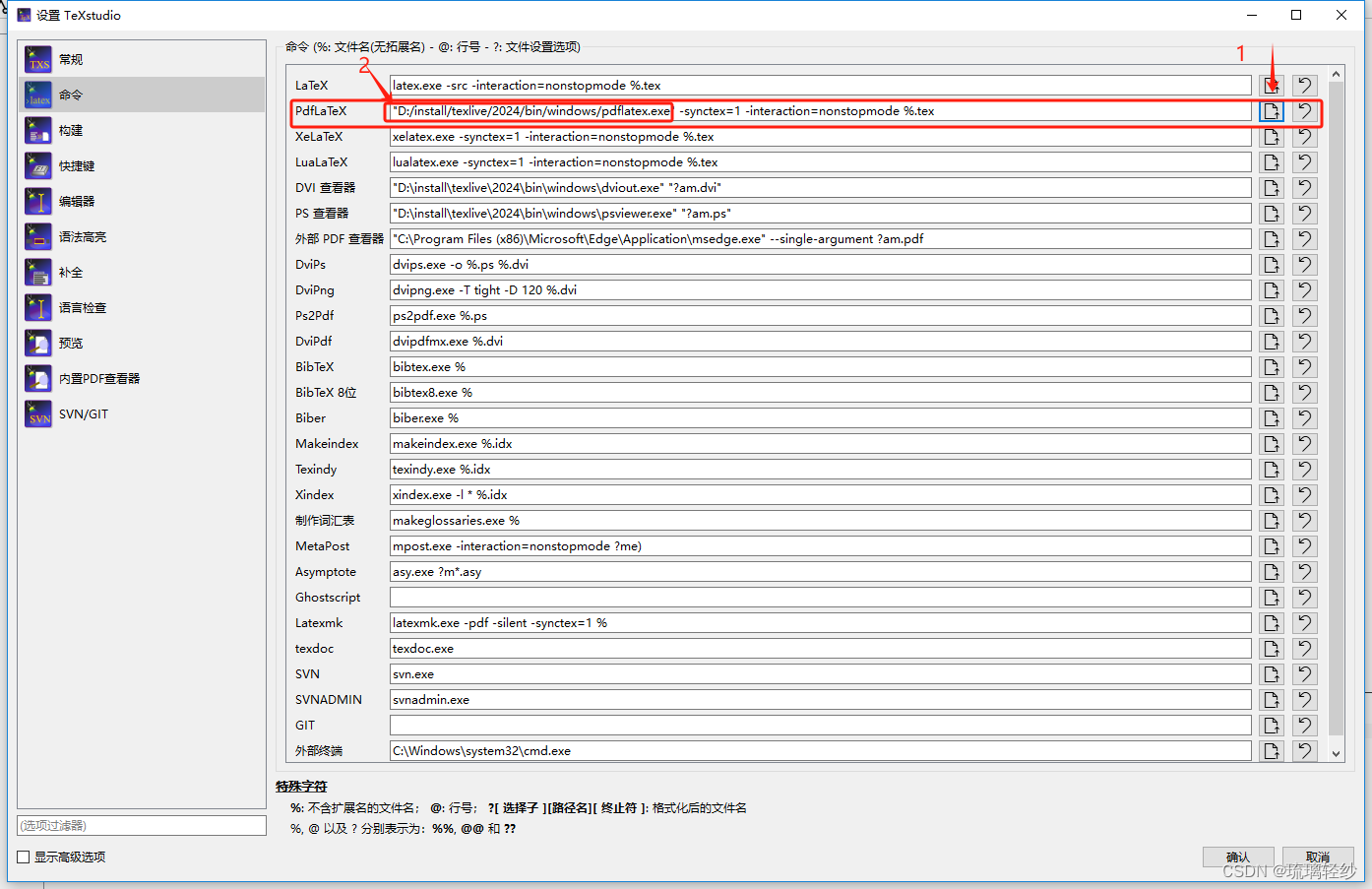This screenshot has height=889, width=1372.
Task: Reset the Latexmk command to default
Action: click(x=1305, y=623)
